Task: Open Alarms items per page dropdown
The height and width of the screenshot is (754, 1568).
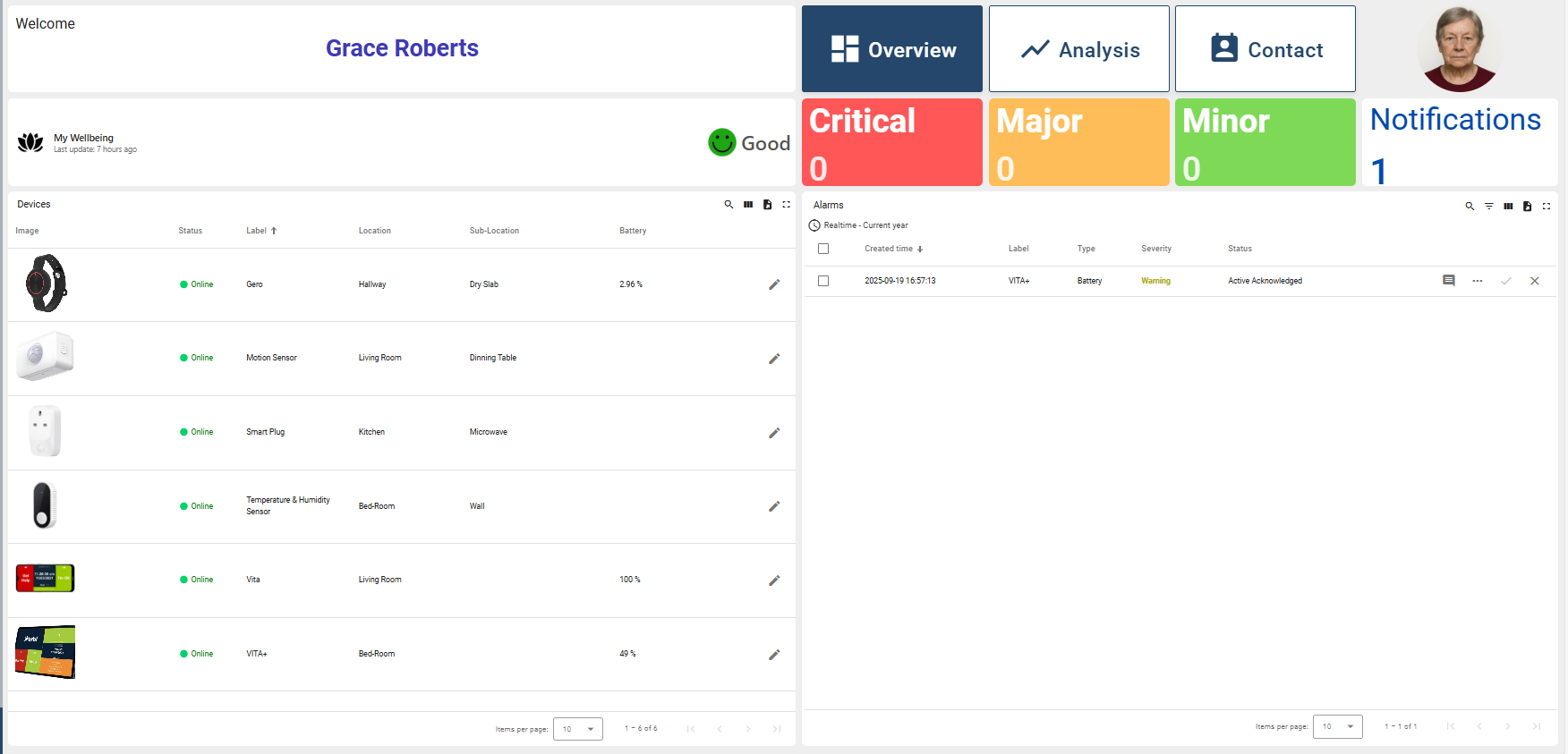Action: (1337, 726)
